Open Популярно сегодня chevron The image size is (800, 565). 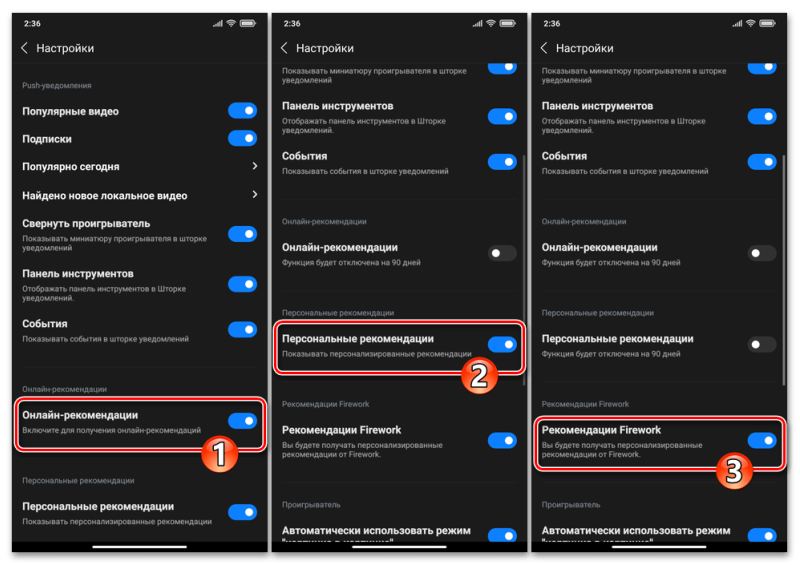[255, 166]
